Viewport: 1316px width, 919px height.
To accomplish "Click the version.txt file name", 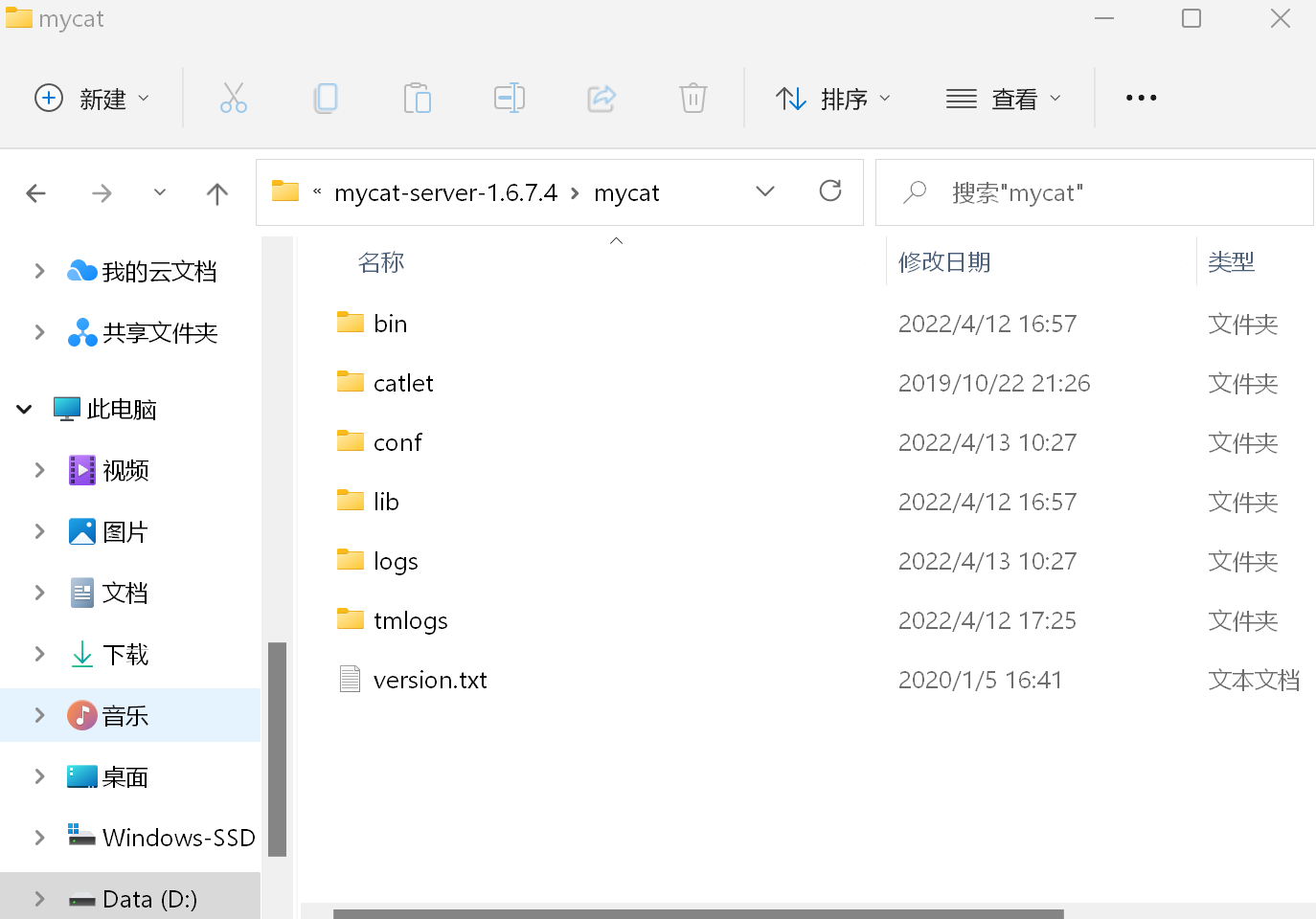I will tap(430, 680).
